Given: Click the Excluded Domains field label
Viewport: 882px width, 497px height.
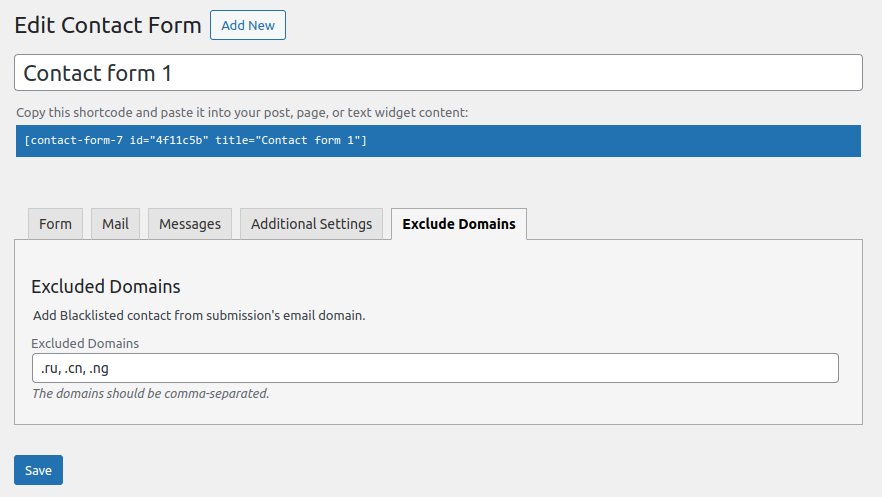Looking at the screenshot, I should pos(85,344).
